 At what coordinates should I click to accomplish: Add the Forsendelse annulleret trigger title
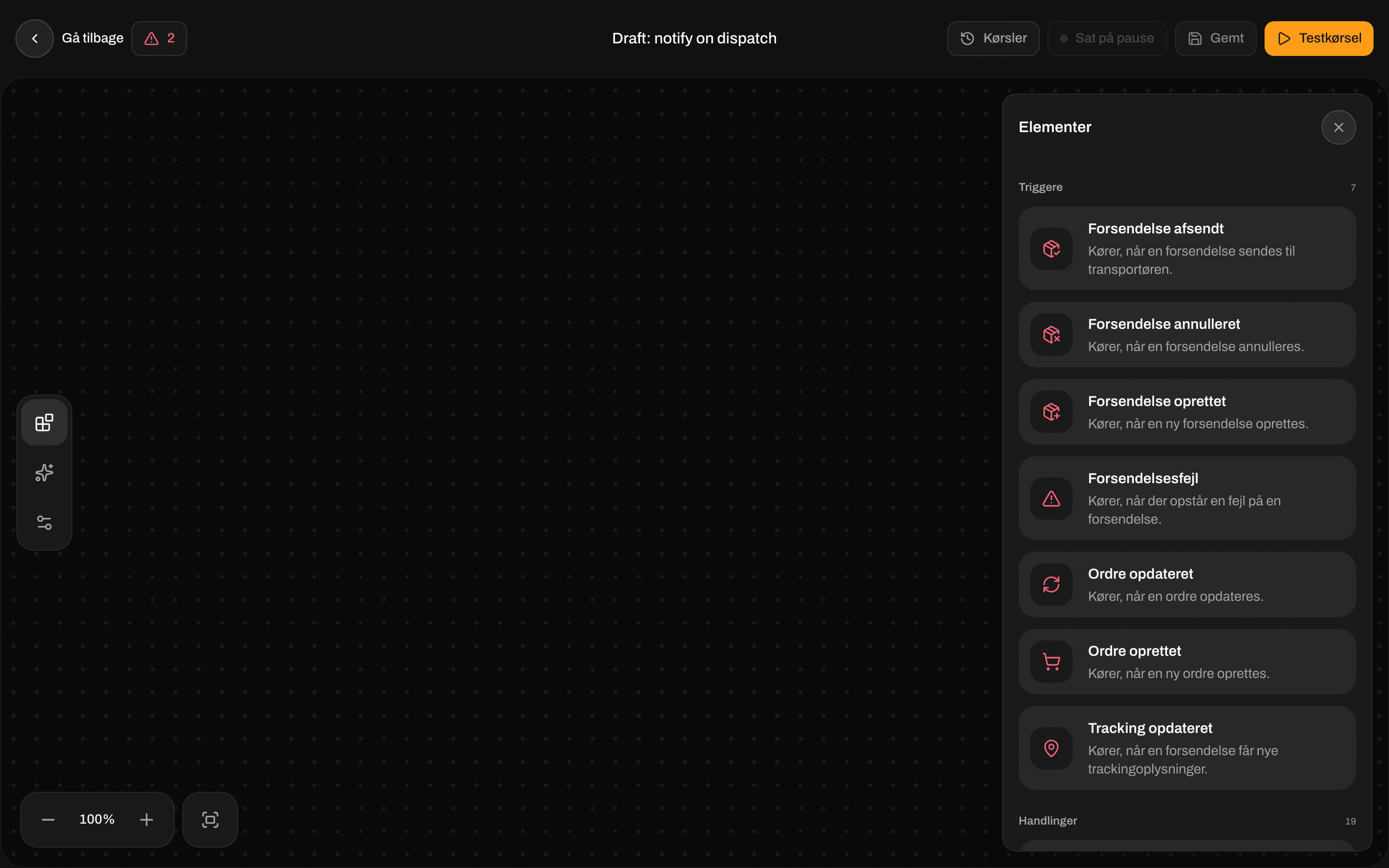point(1163,324)
